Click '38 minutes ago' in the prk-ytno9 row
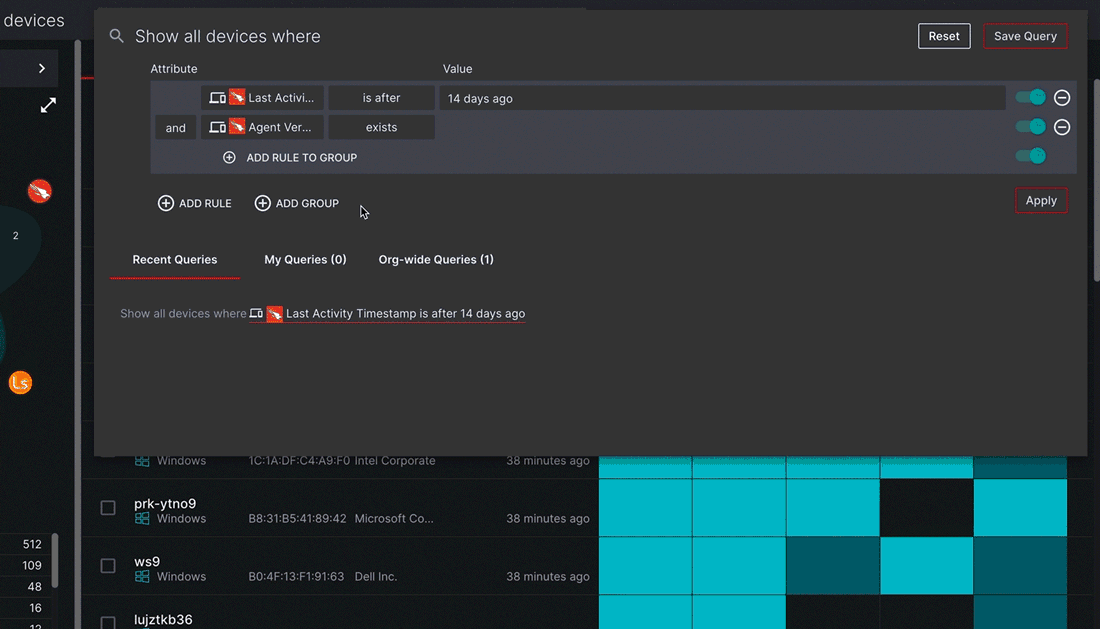Screen dimensions: 1100x629 tap(548, 519)
